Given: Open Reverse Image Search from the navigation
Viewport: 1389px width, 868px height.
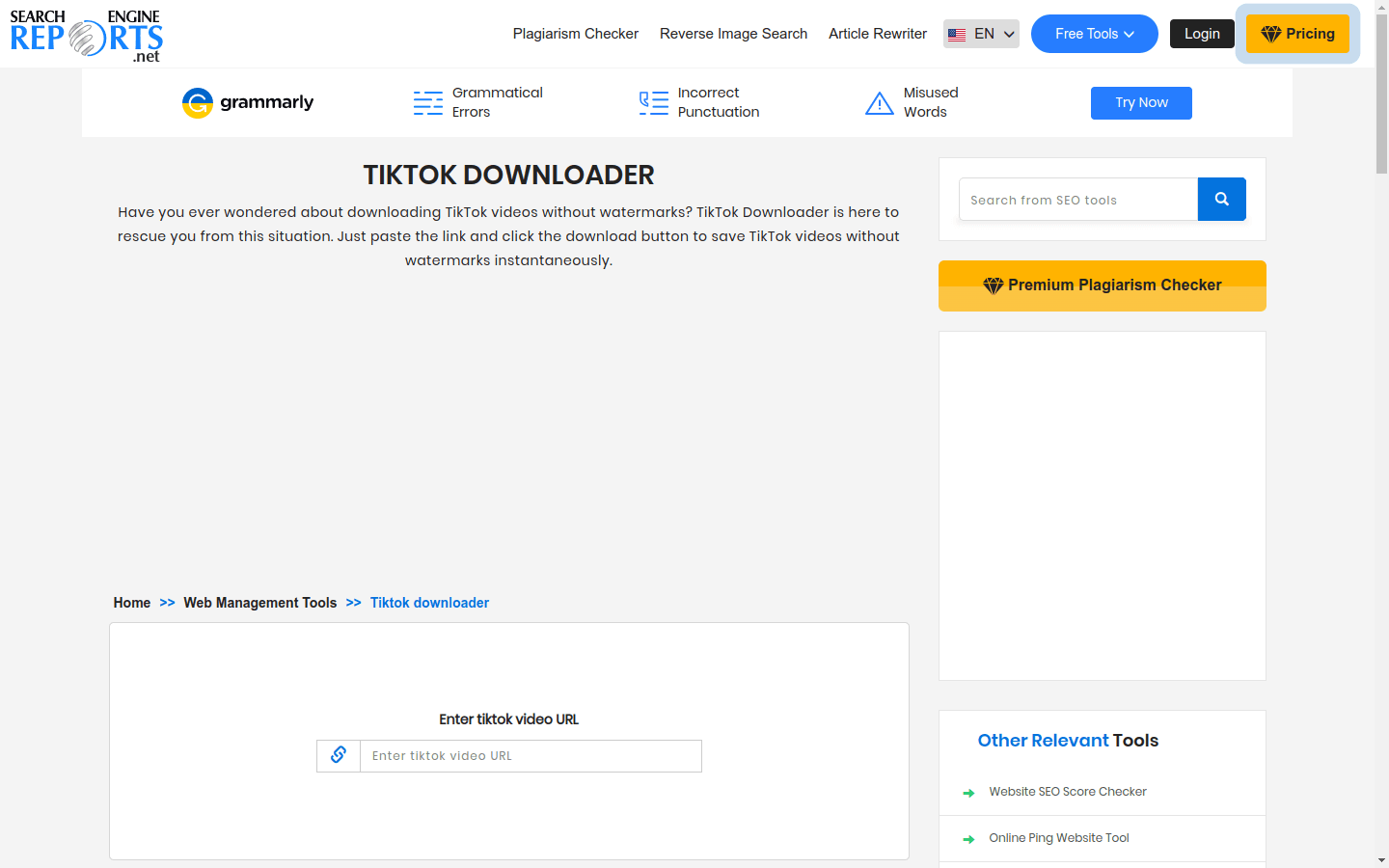Looking at the screenshot, I should click(x=733, y=33).
